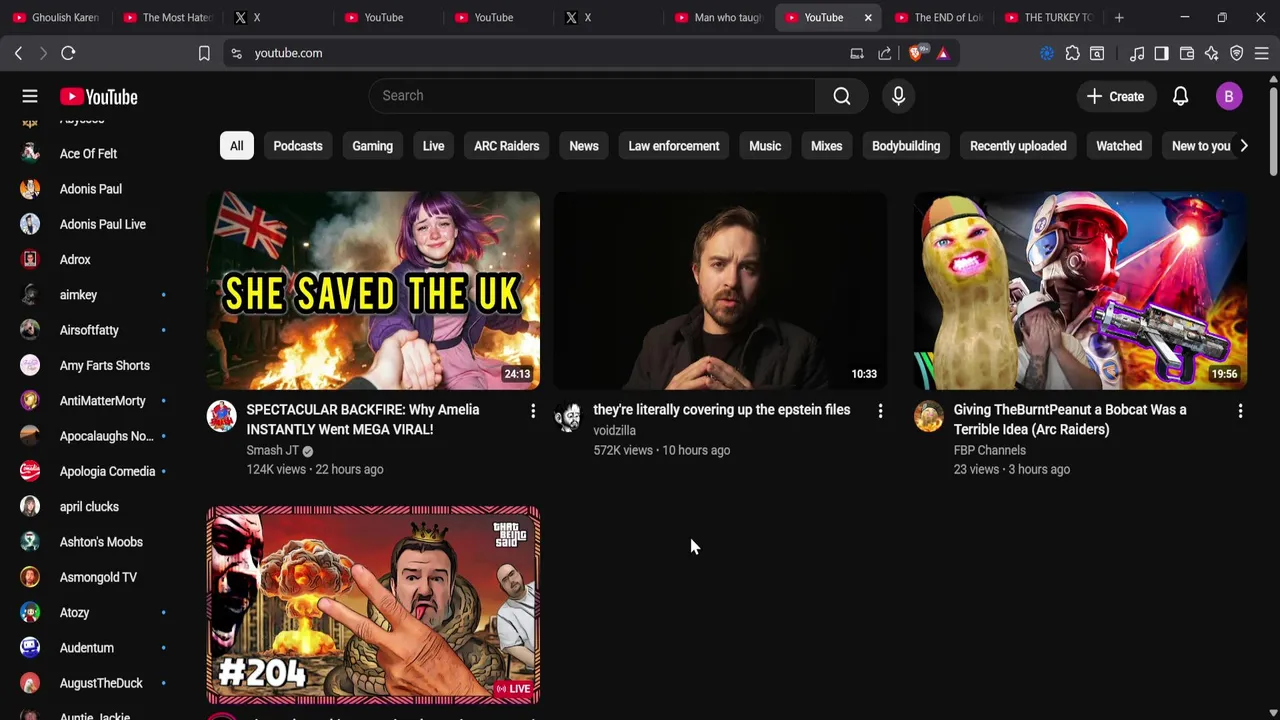
Task: Reload the page
Action: (x=68, y=53)
